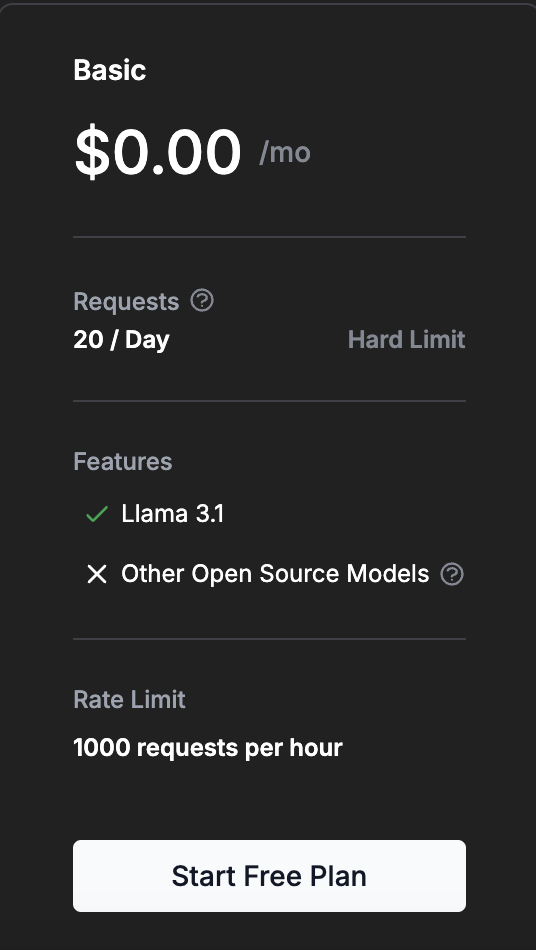Screen dimensions: 536x950
Task: Click the divider line above Rate Limit
Action: coord(270,639)
